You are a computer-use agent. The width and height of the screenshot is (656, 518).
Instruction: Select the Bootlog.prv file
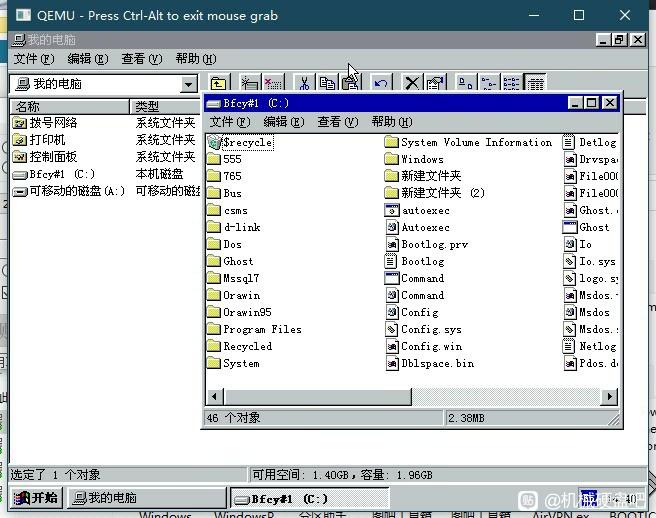coord(426,244)
